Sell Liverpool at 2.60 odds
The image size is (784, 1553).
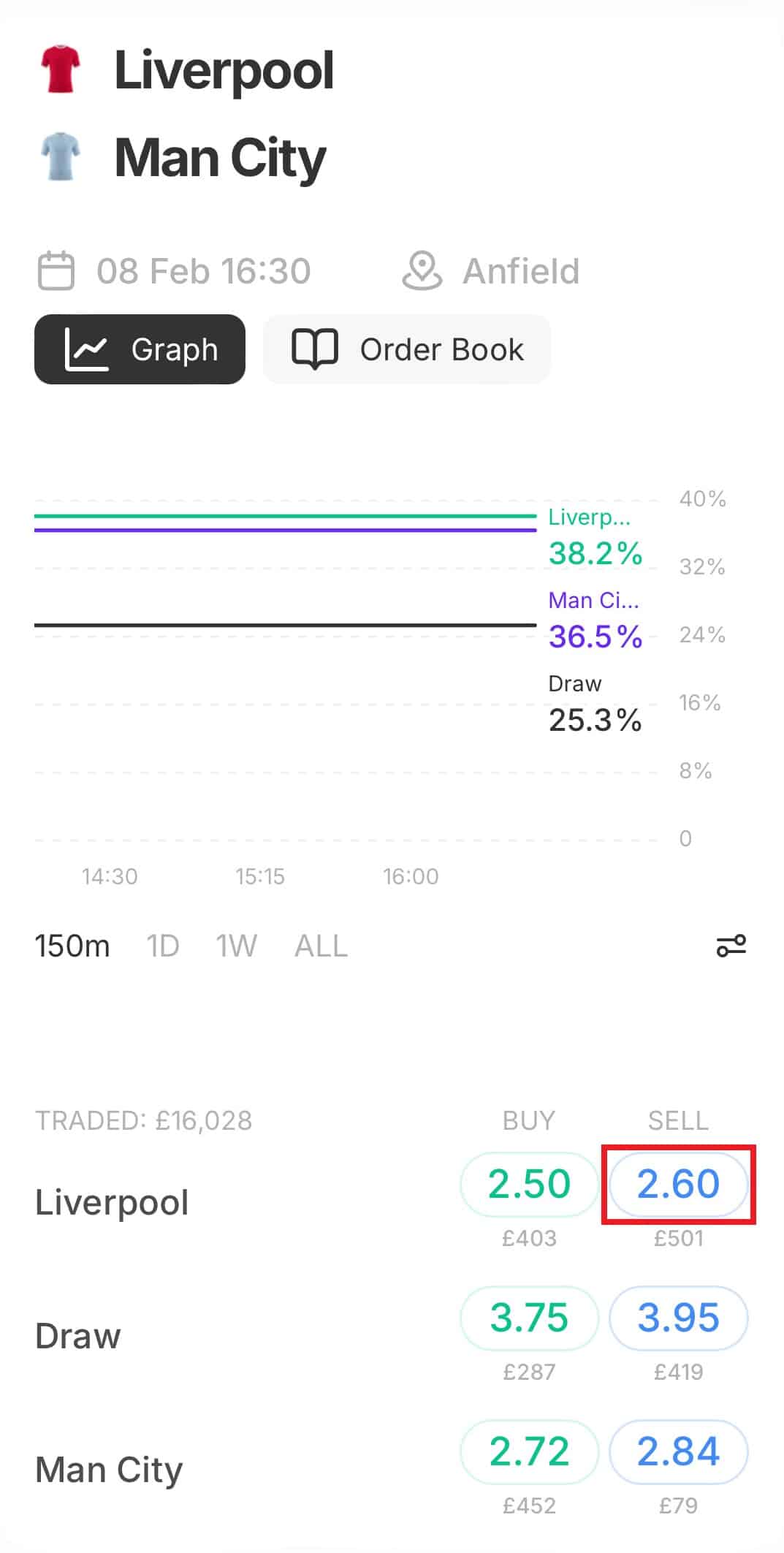678,1184
